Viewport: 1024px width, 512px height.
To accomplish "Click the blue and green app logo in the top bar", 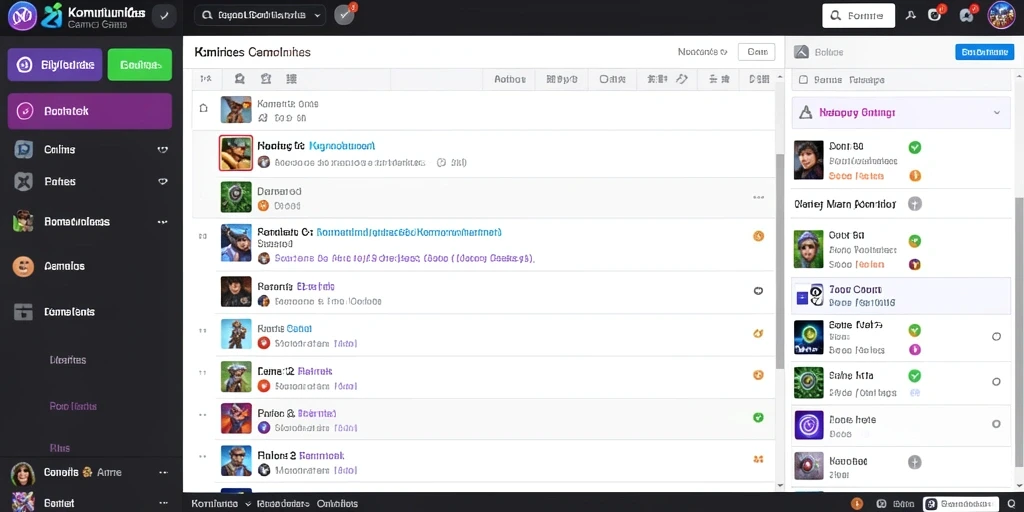I will click(x=52, y=16).
